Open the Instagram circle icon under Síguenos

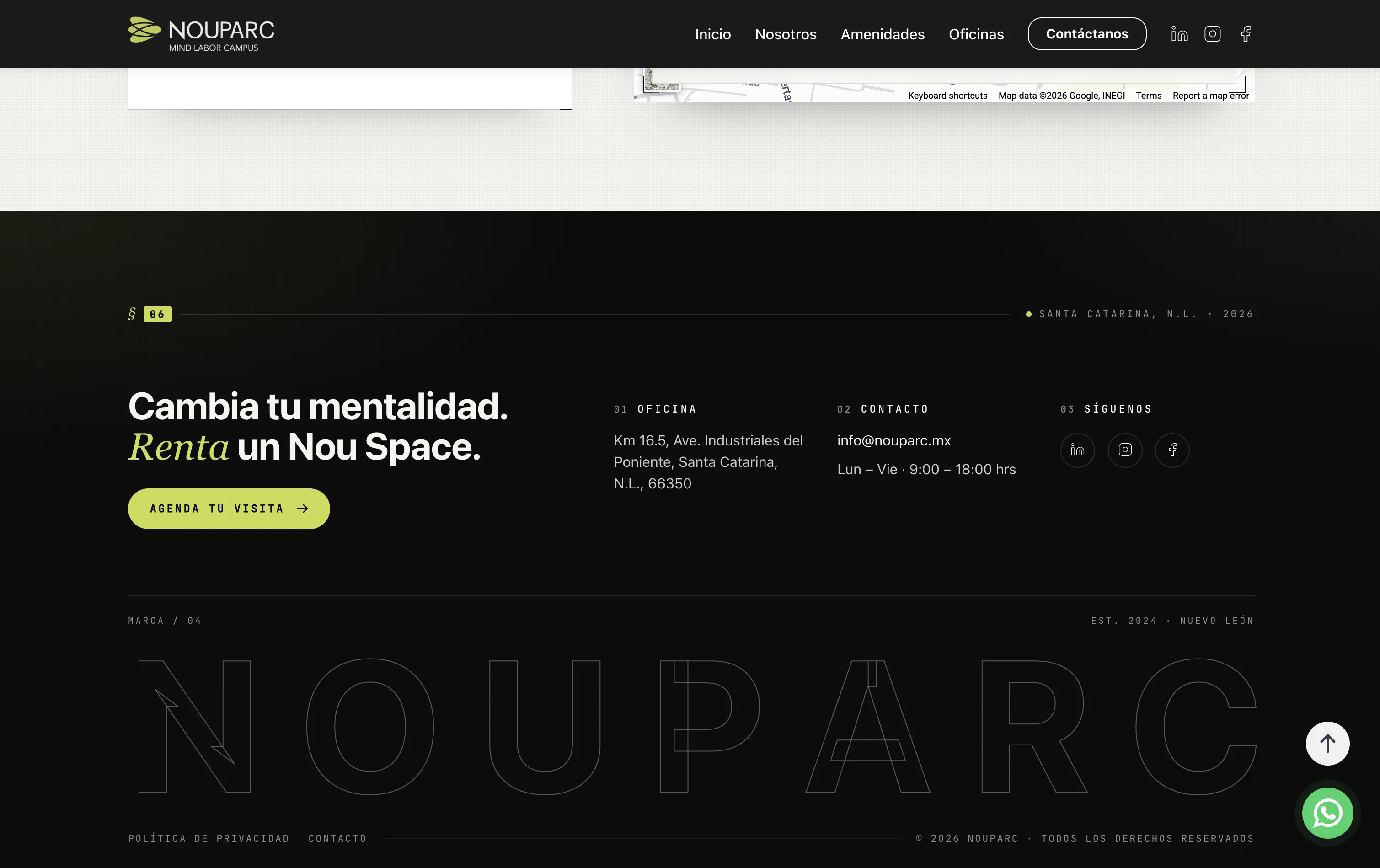click(1125, 450)
